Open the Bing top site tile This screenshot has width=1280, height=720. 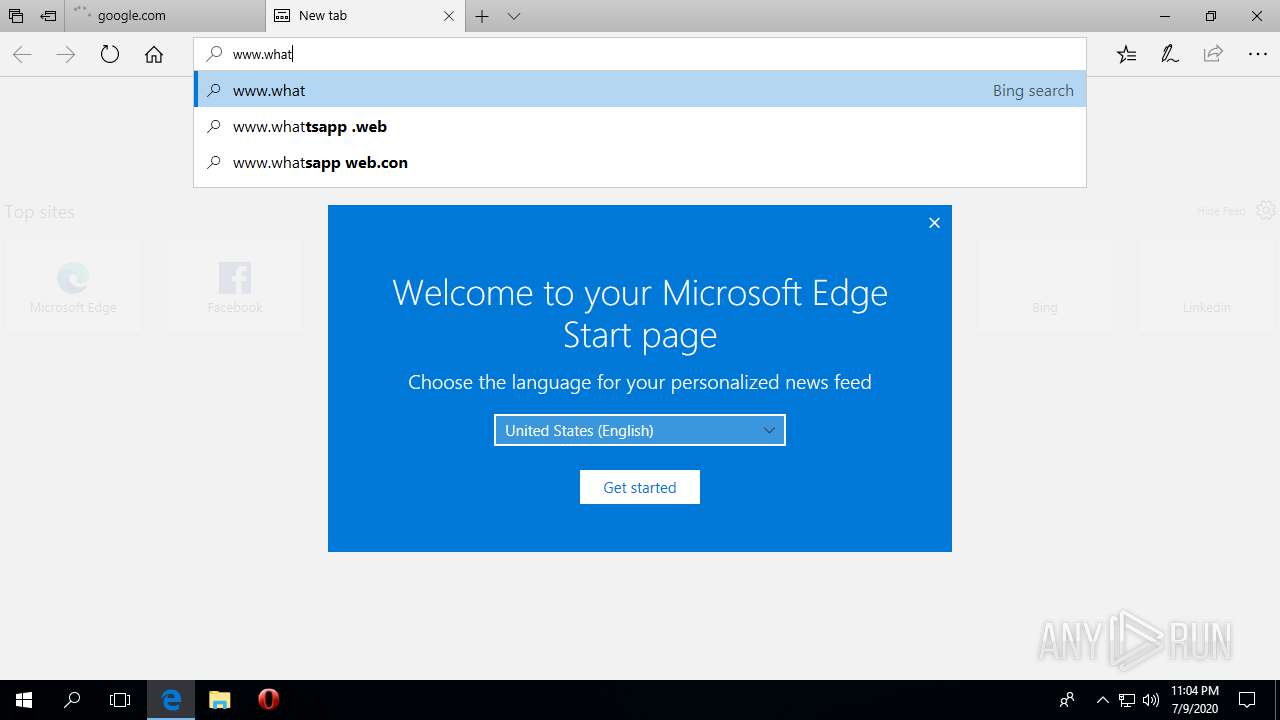click(x=1045, y=286)
